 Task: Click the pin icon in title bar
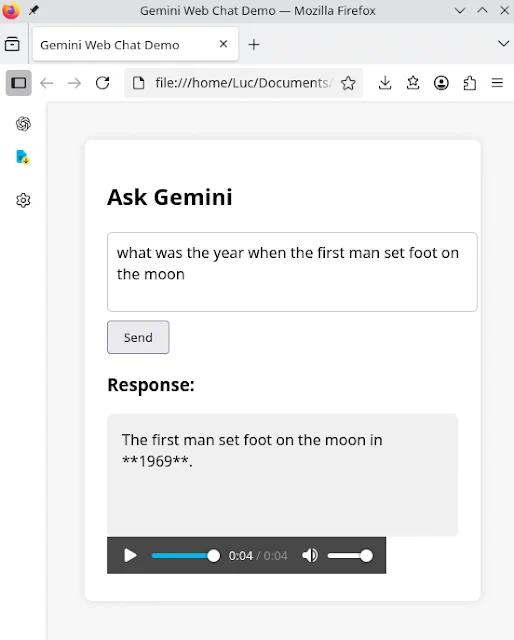(33, 10)
